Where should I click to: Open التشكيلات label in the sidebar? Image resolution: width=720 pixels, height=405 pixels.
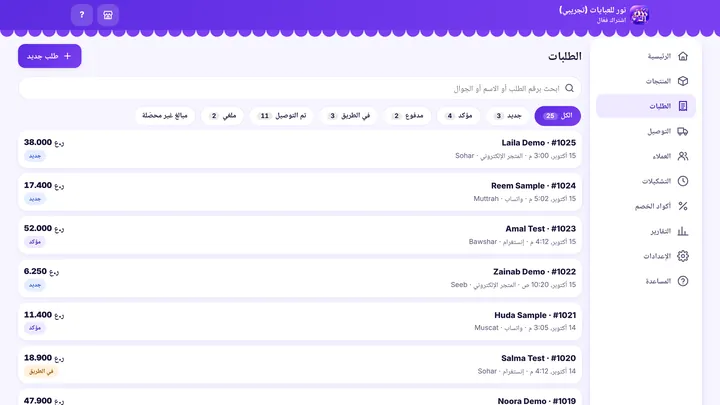(x=657, y=181)
